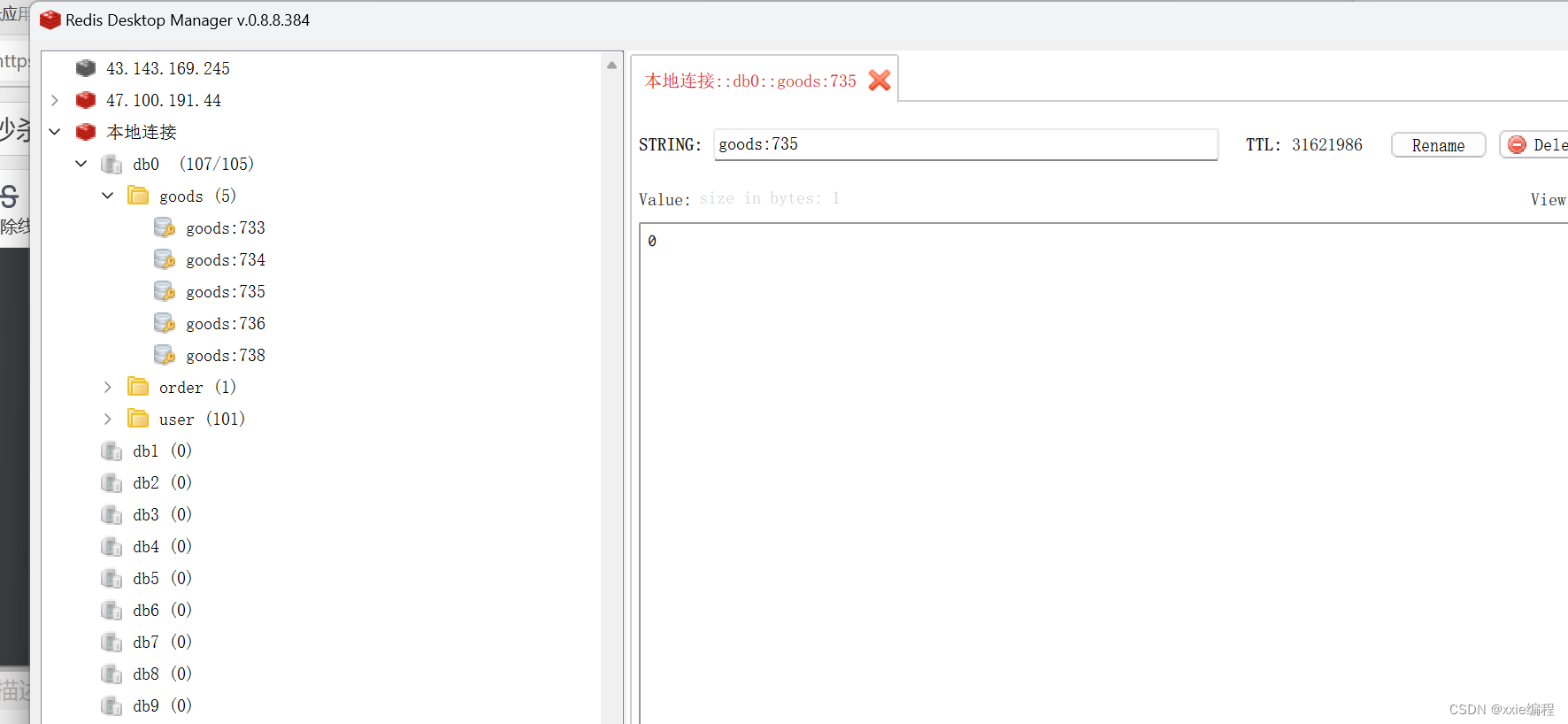
Task: Expand the user folder
Action: (108, 419)
